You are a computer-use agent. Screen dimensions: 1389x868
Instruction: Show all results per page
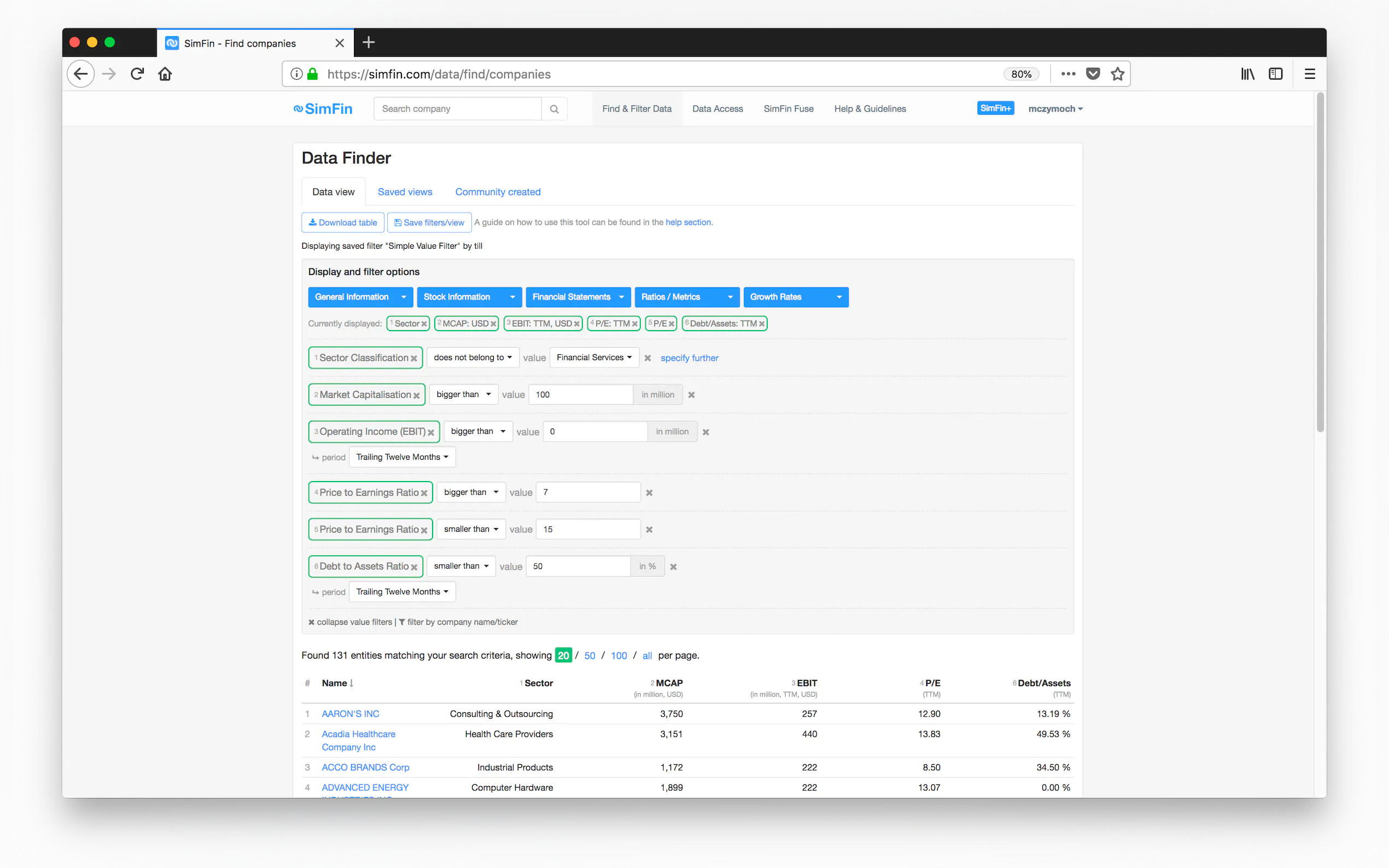[x=647, y=655]
